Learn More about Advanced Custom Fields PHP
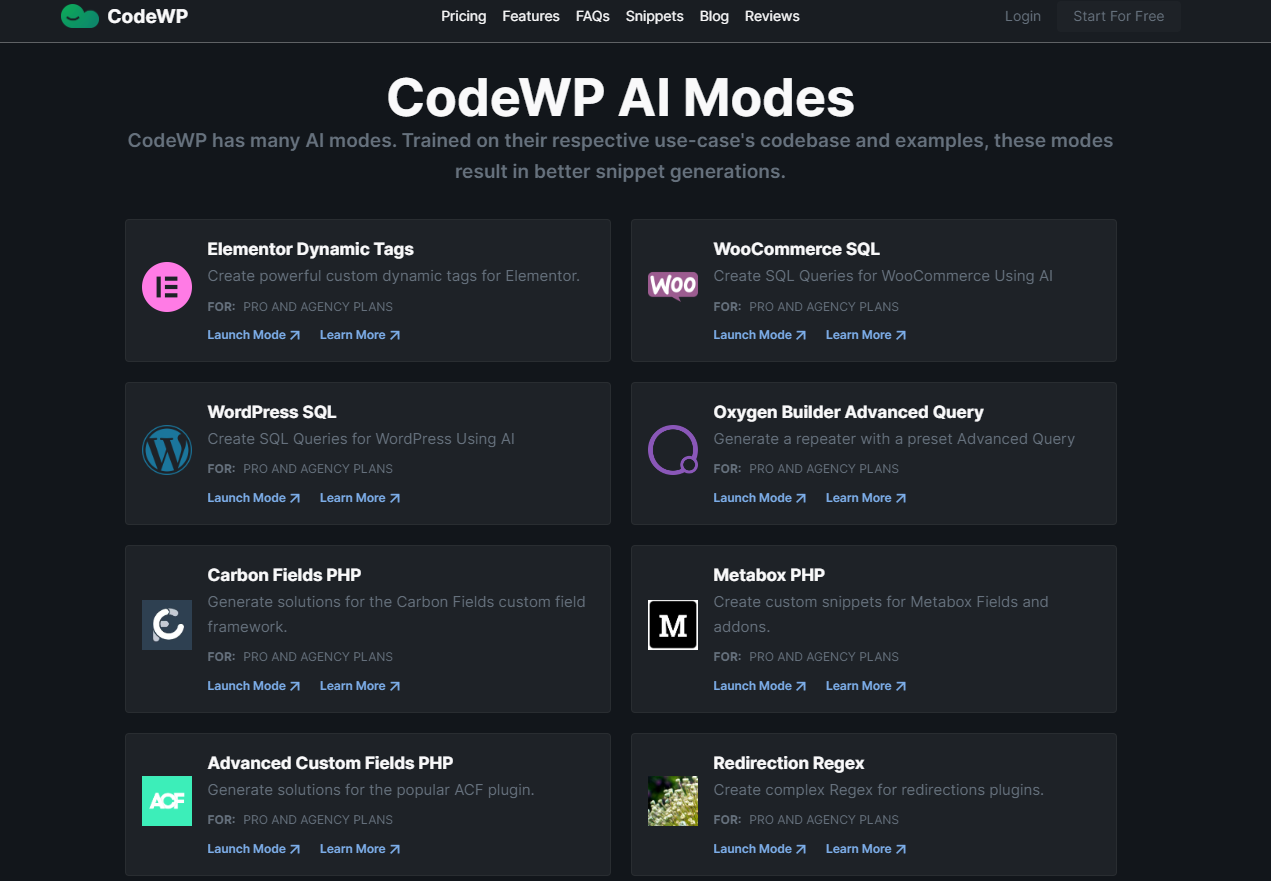The image size is (1271, 881). point(360,849)
